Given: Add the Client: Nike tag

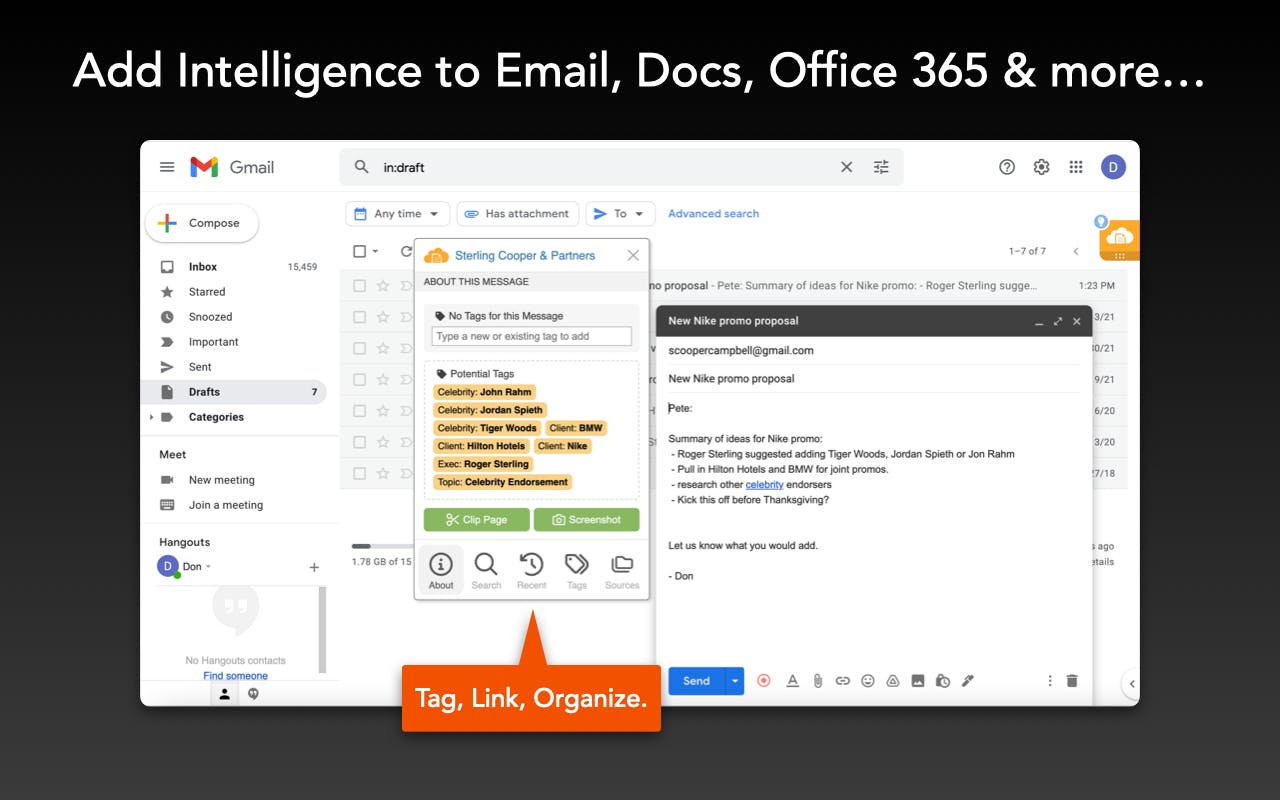Looking at the screenshot, I should pyautogui.click(x=562, y=446).
